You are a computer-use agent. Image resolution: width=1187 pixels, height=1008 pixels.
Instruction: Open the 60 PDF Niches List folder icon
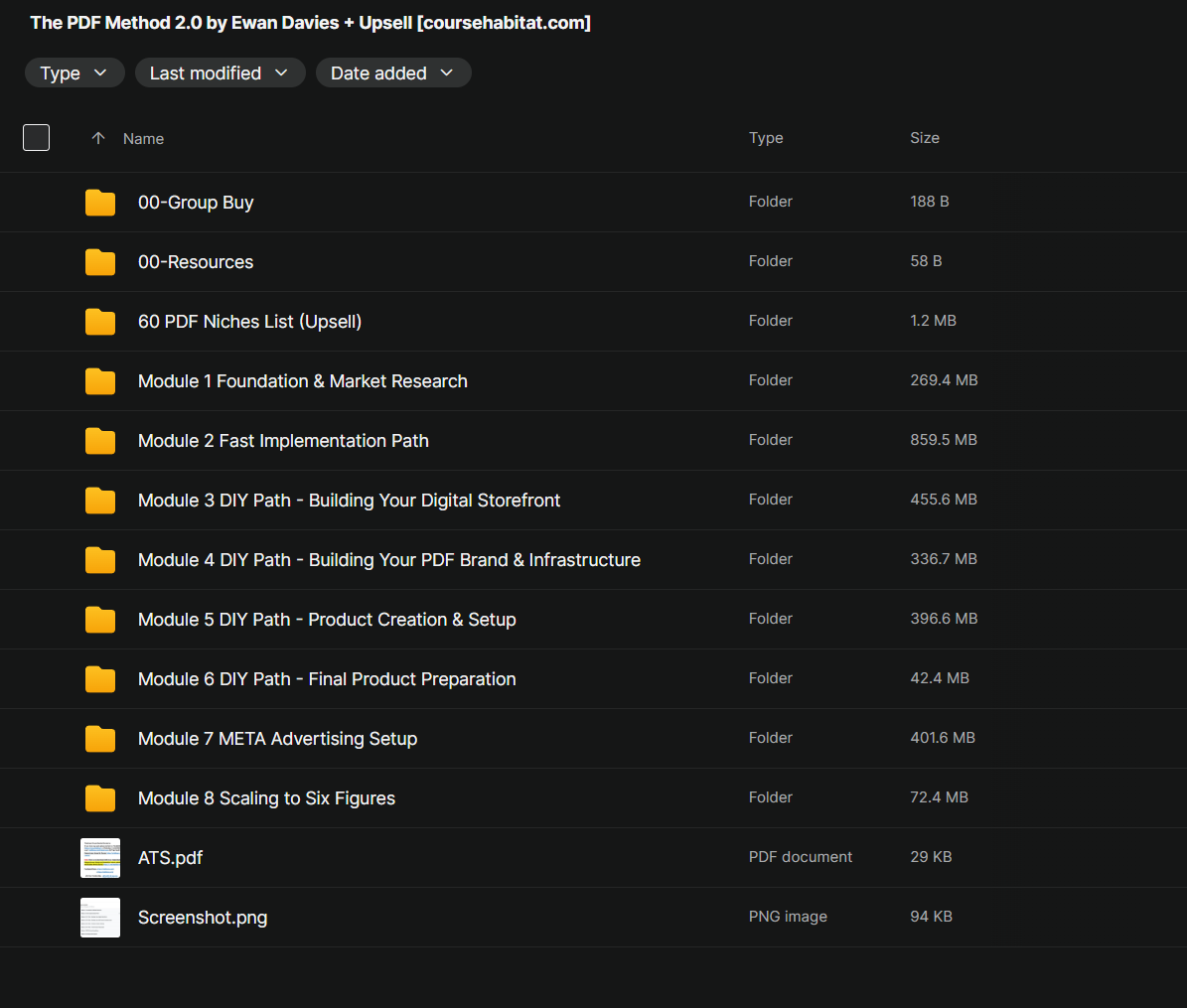[99, 321]
